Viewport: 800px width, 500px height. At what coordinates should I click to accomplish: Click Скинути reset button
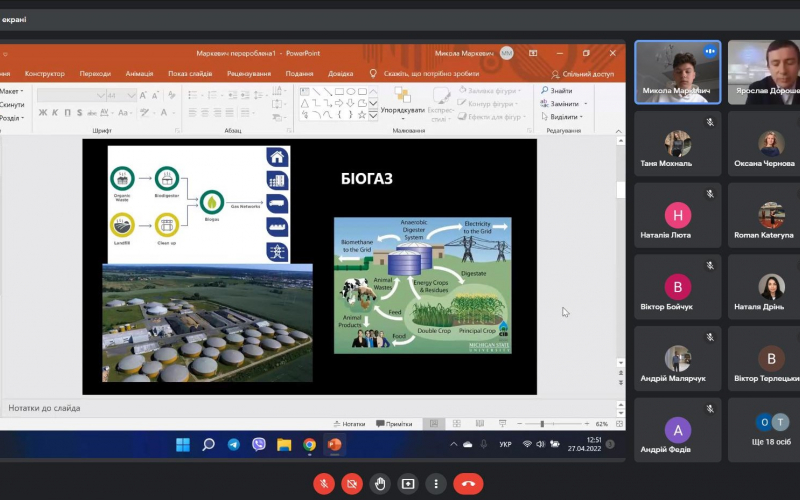12,105
